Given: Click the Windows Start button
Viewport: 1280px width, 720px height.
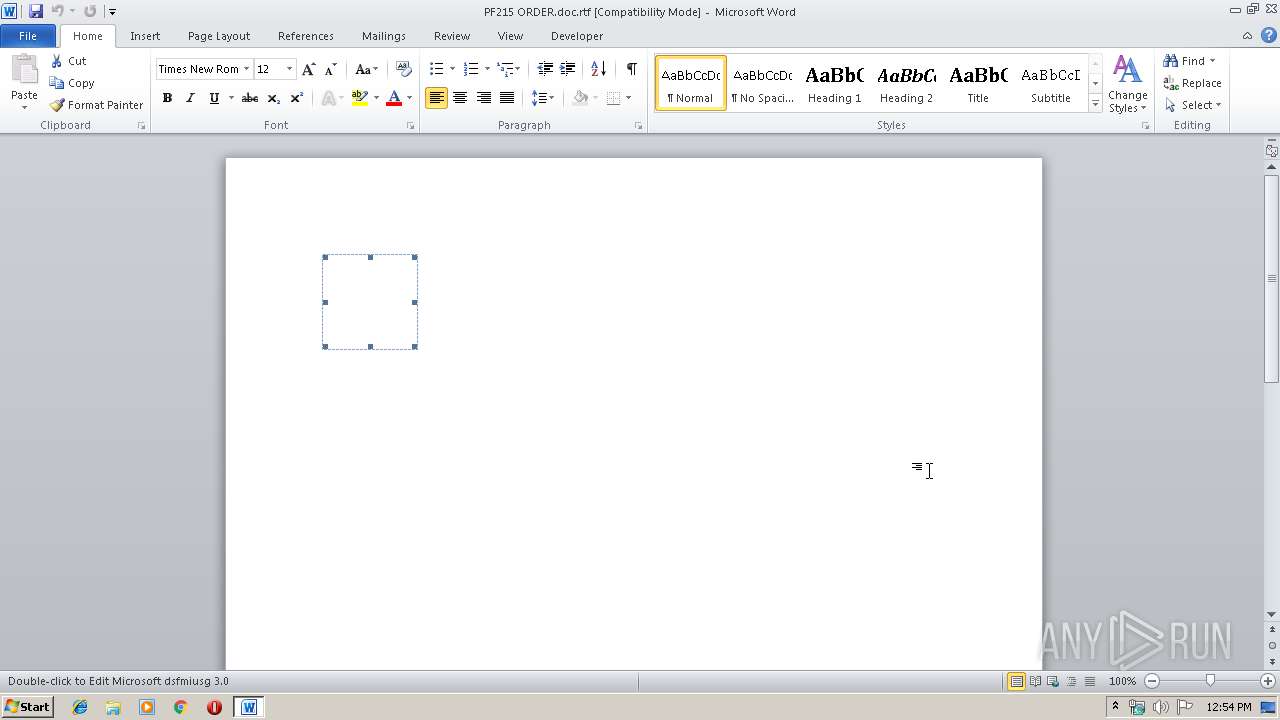Looking at the screenshot, I should click(27, 707).
